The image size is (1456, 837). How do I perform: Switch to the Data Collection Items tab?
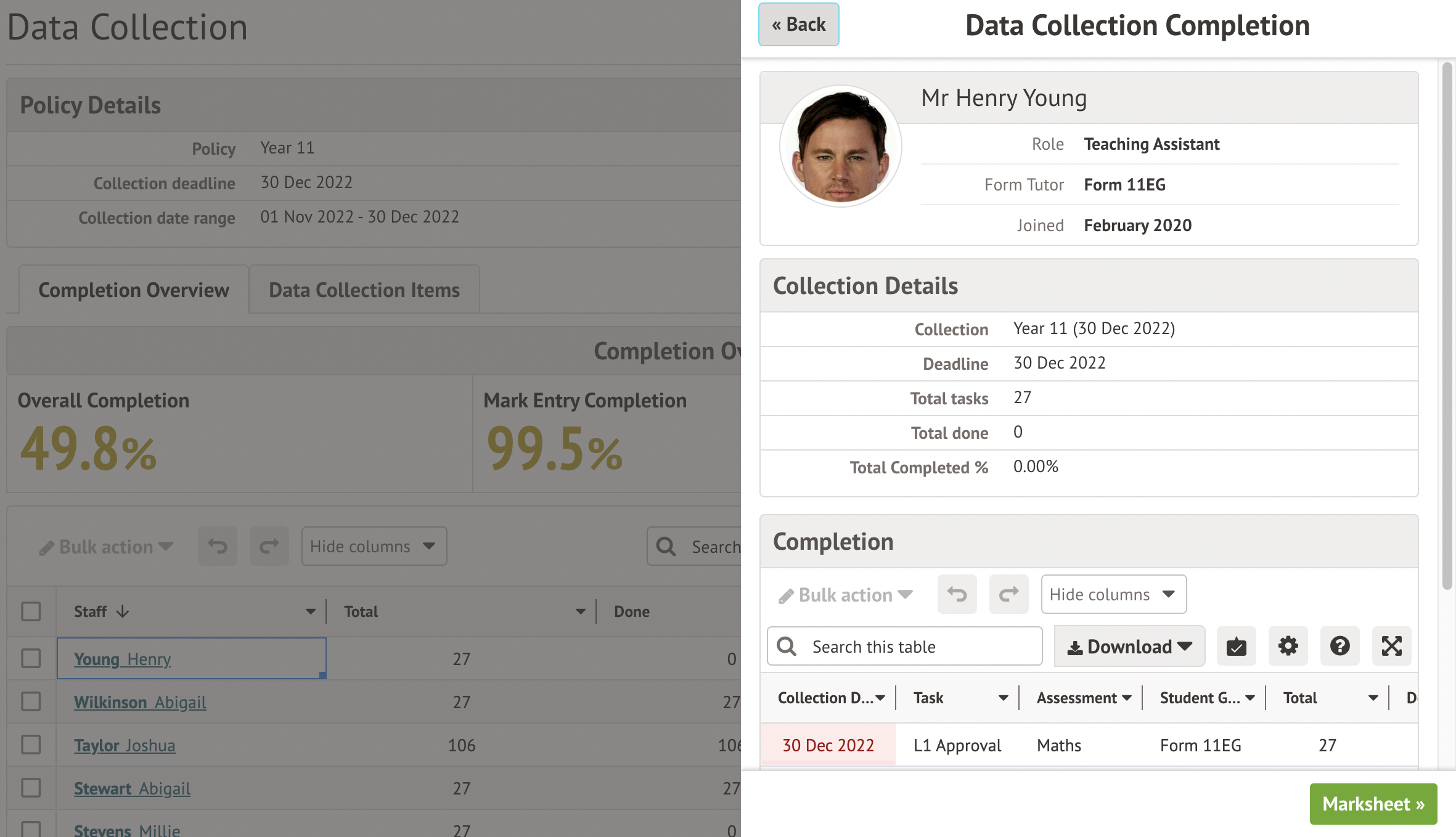coord(363,290)
